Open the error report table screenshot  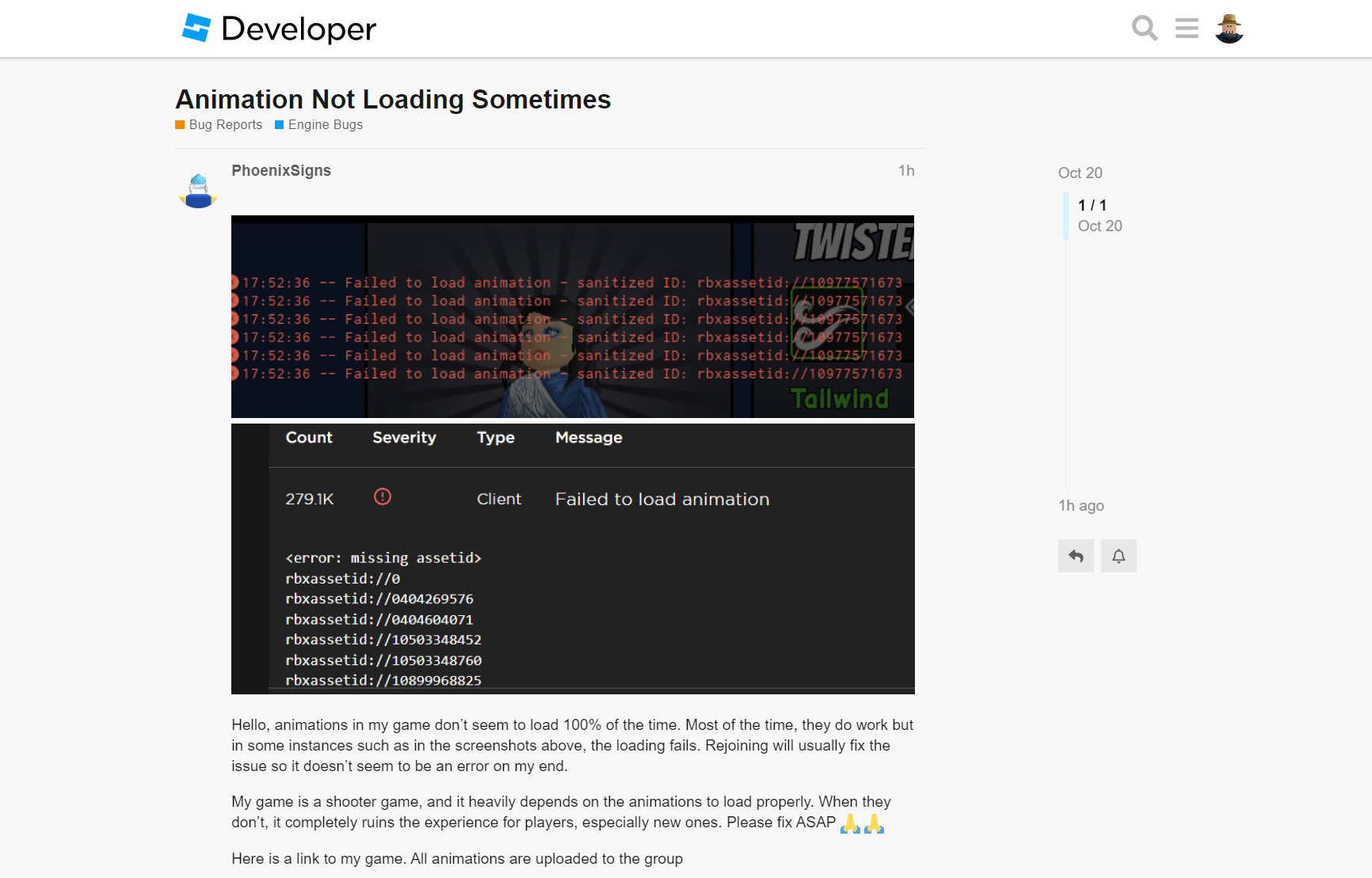(573, 559)
